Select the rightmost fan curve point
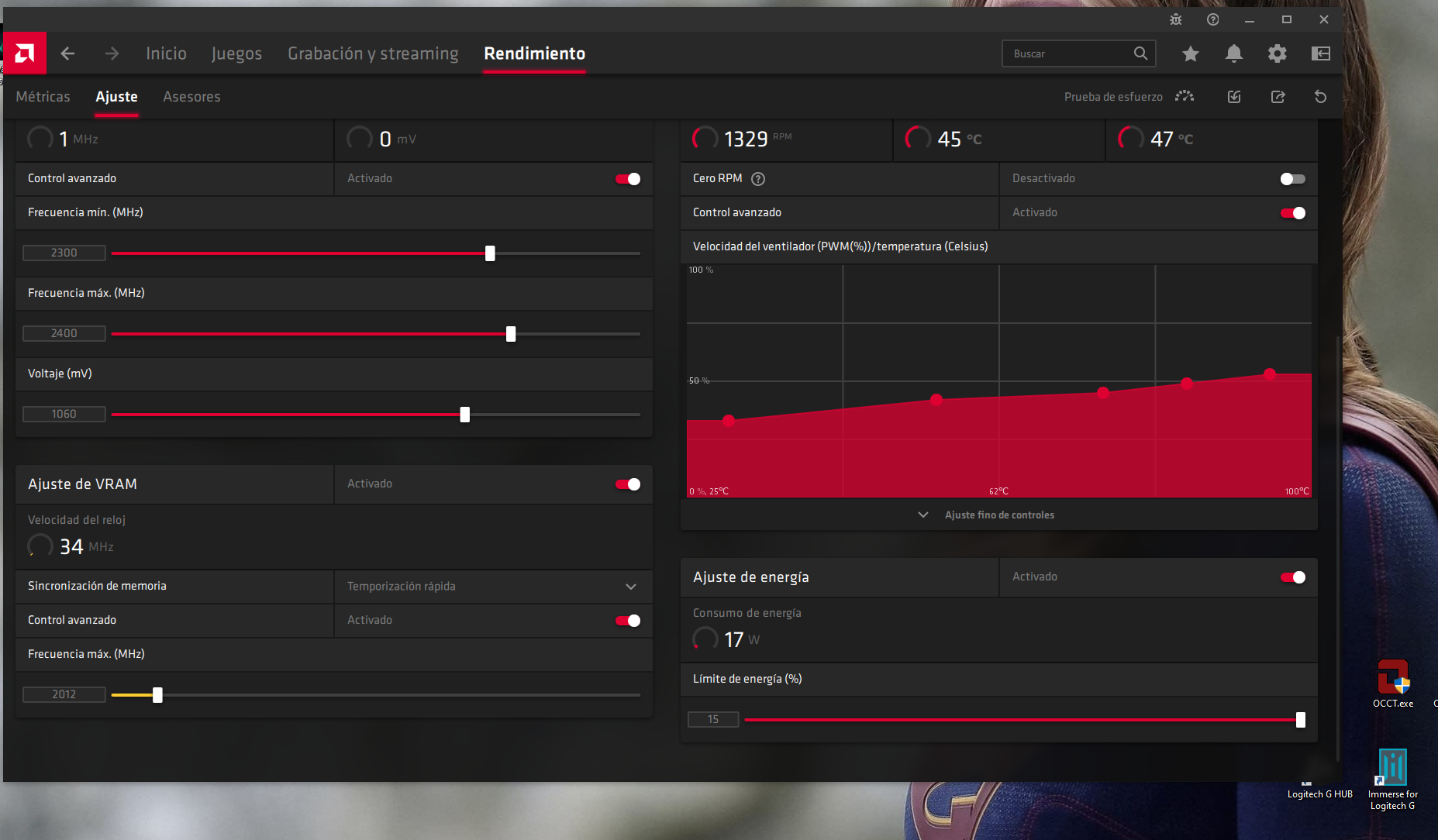The image size is (1438, 840). [x=1270, y=374]
